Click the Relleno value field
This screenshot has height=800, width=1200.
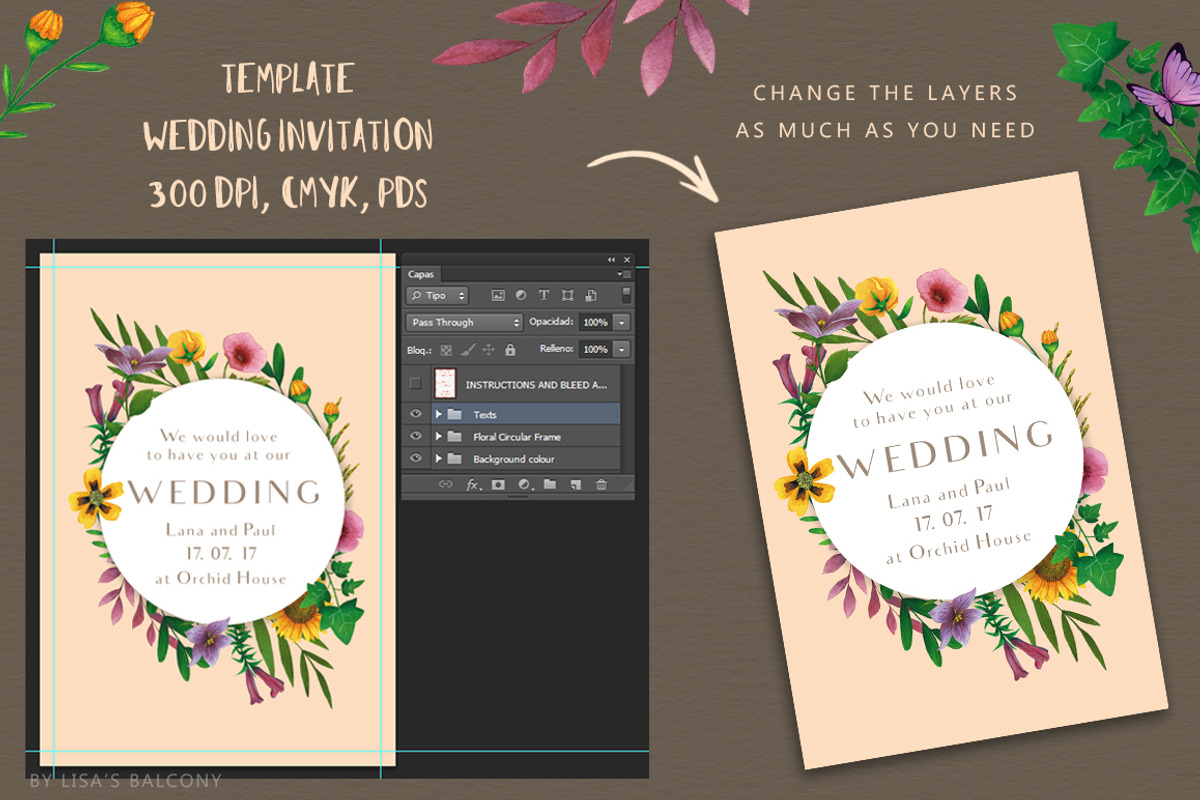coord(595,350)
